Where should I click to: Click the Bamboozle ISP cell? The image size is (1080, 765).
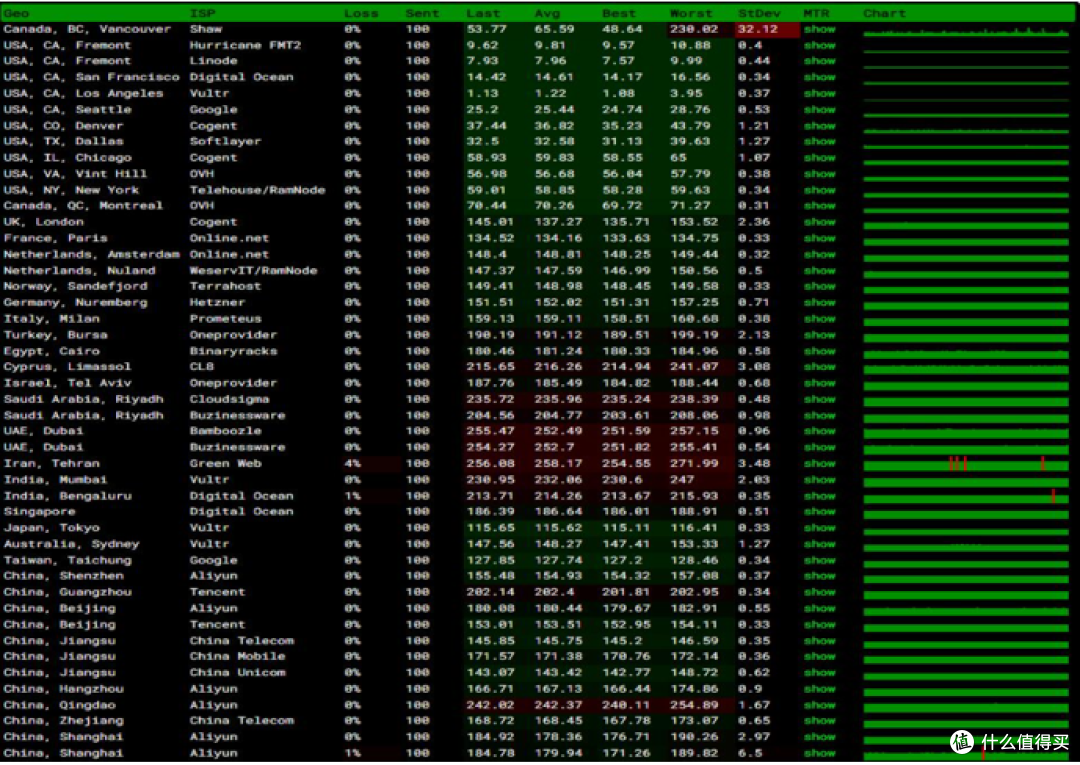pos(226,431)
